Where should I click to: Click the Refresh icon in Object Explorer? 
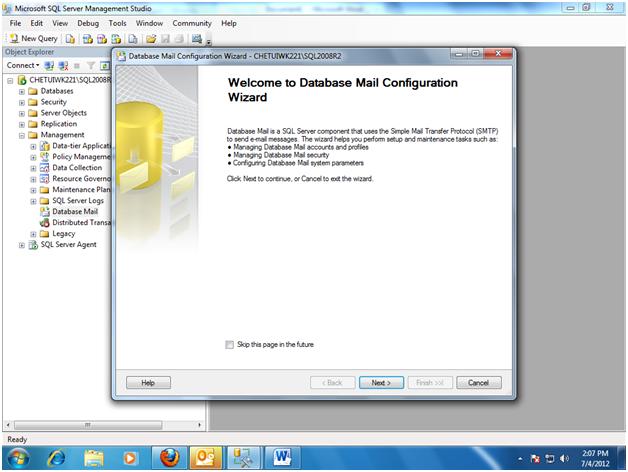pos(105,66)
